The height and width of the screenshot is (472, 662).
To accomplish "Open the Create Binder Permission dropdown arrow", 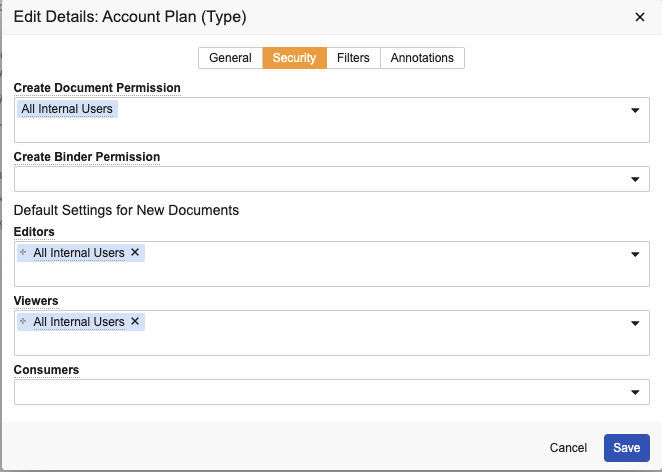I will click(x=635, y=179).
